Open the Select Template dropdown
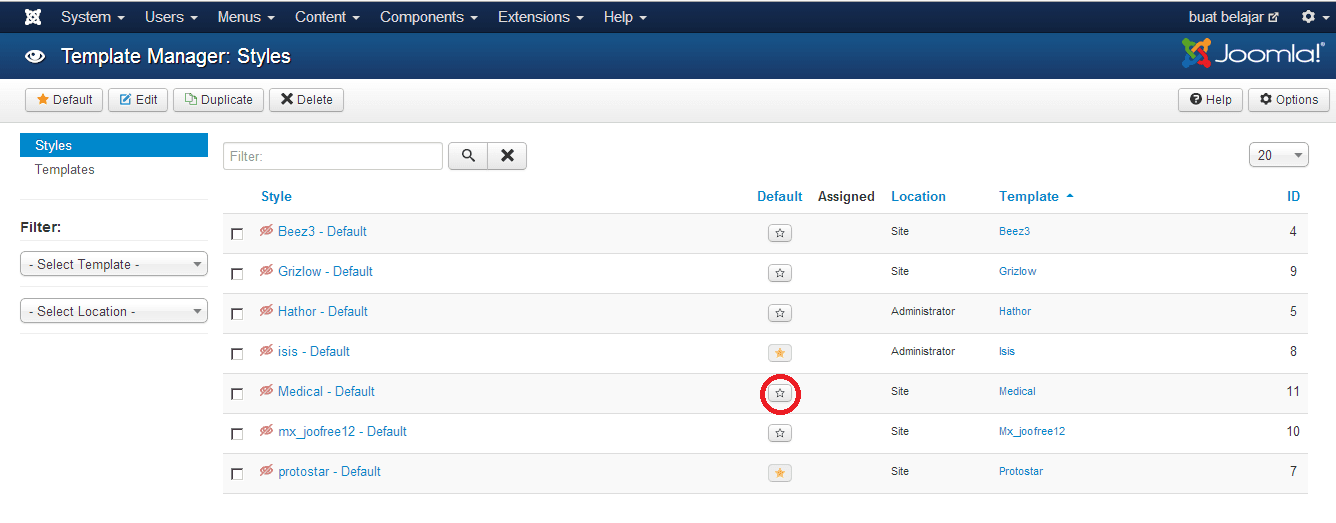Screen dimensions: 1336x523 pos(114,264)
